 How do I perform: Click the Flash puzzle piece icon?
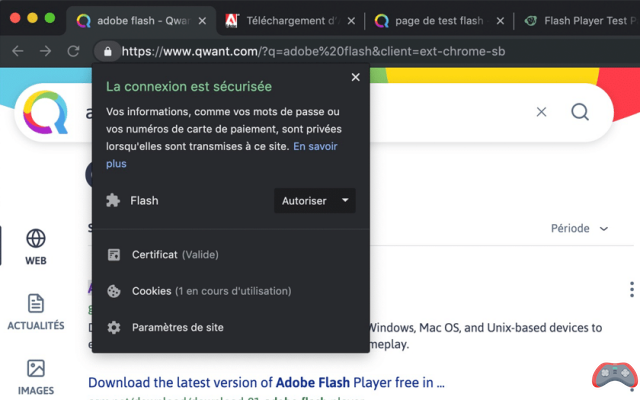(x=113, y=200)
